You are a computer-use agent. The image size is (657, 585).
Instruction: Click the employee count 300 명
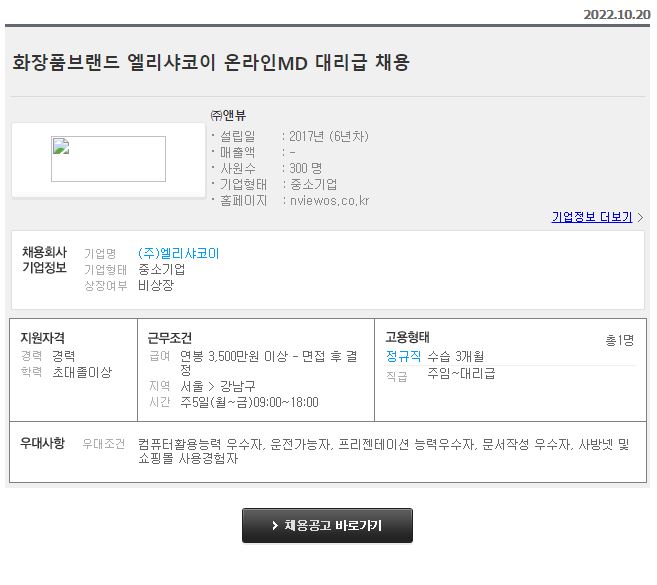(306, 168)
